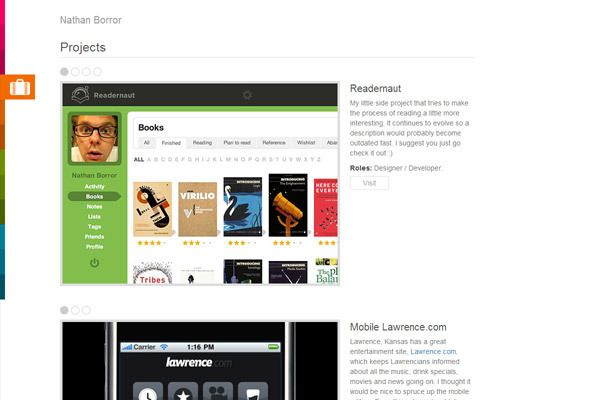Screen dimensions: 600x400
Task: Switch to the Finished books tab
Action: (x=171, y=143)
